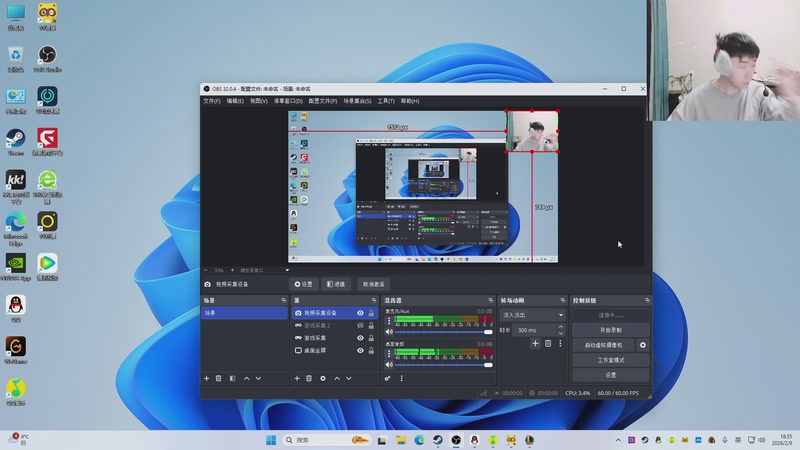Undock the Transitions panel via float icon
This screenshot has width=800, height=450.
tap(563, 301)
